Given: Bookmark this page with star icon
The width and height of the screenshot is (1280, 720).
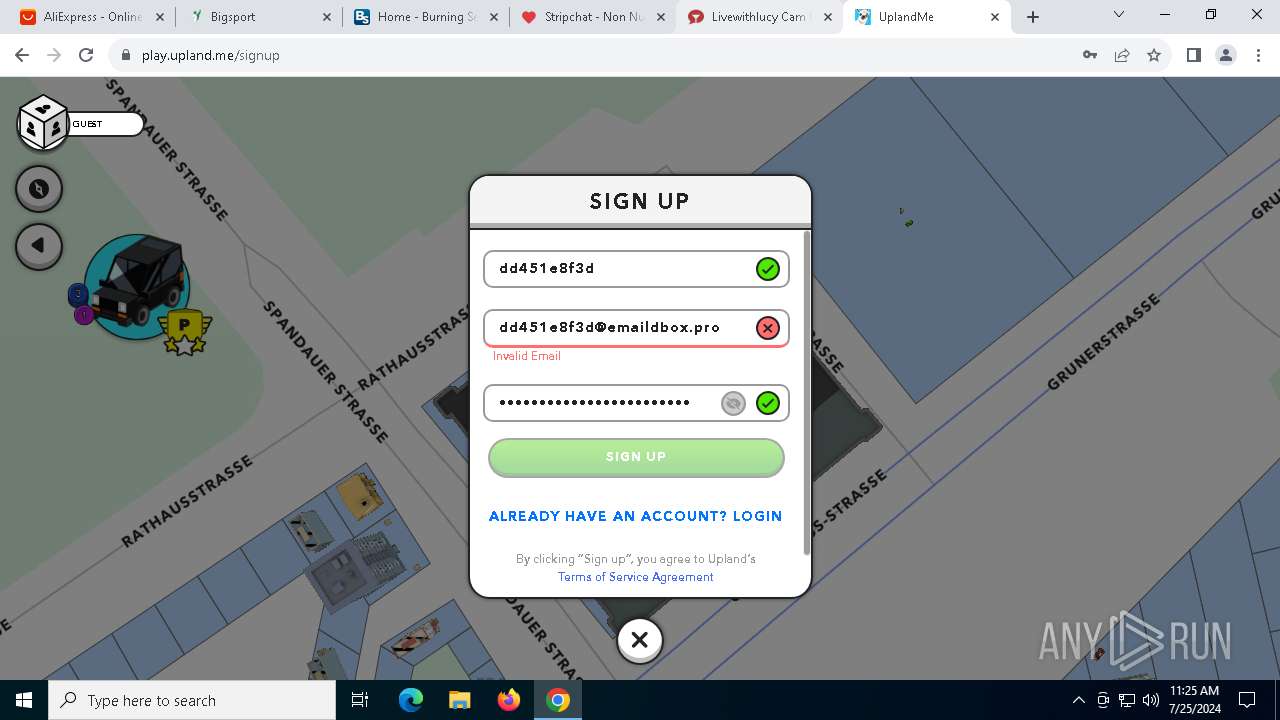Looking at the screenshot, I should [x=1154, y=55].
